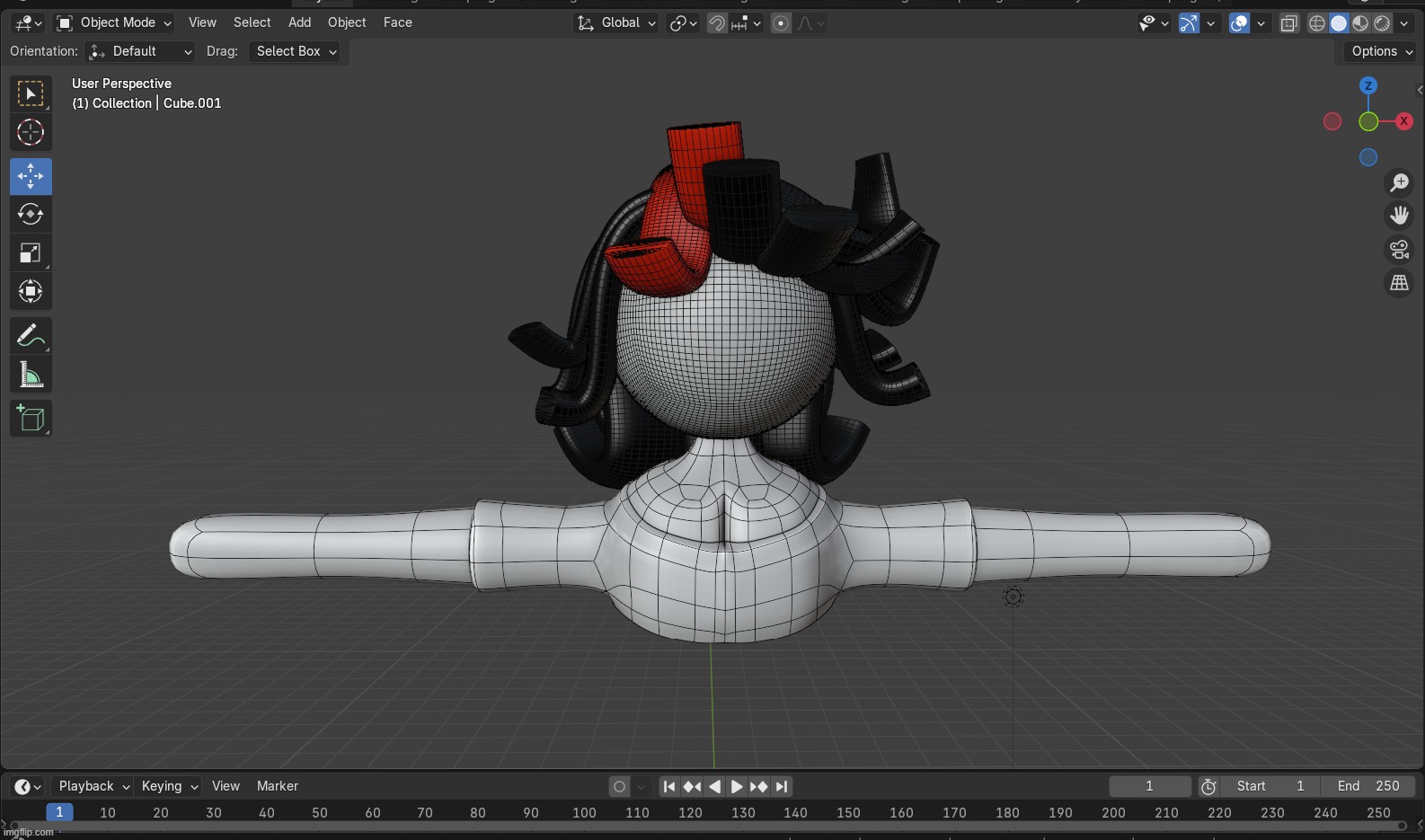
Task: Open the Keying menu
Action: tap(168, 786)
